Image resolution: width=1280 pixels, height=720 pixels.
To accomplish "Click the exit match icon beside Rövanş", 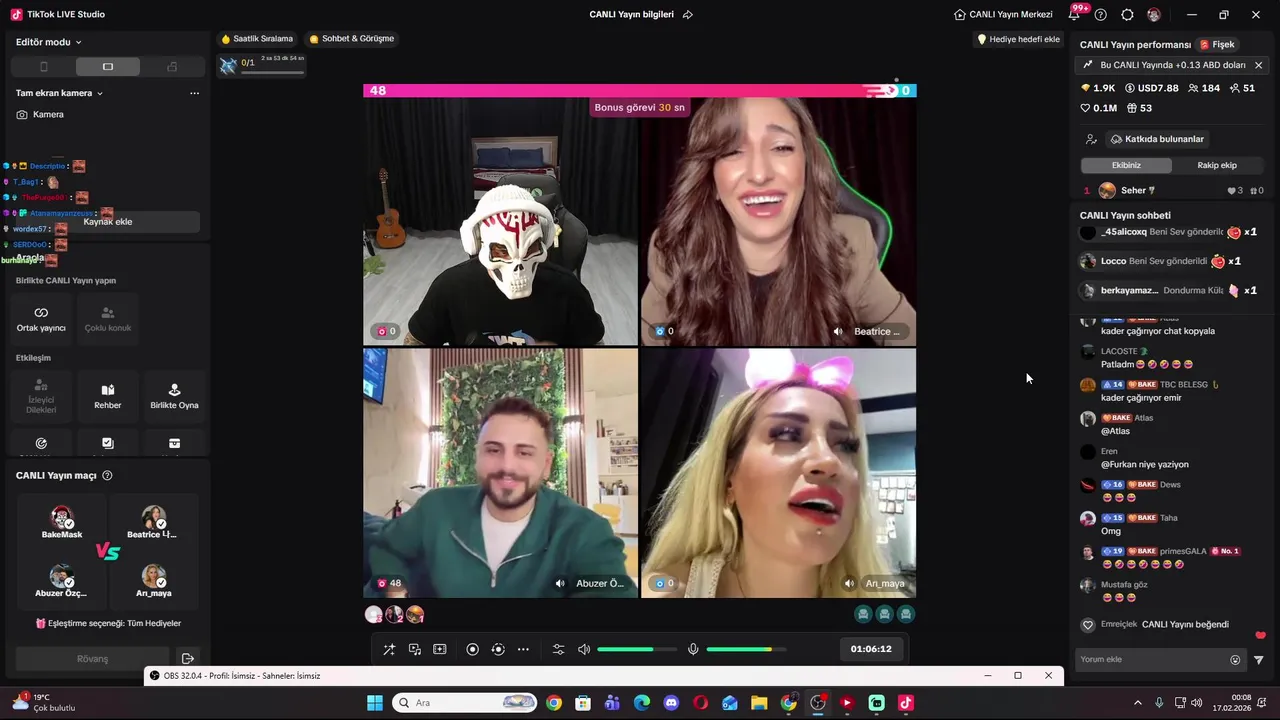I will (x=187, y=659).
